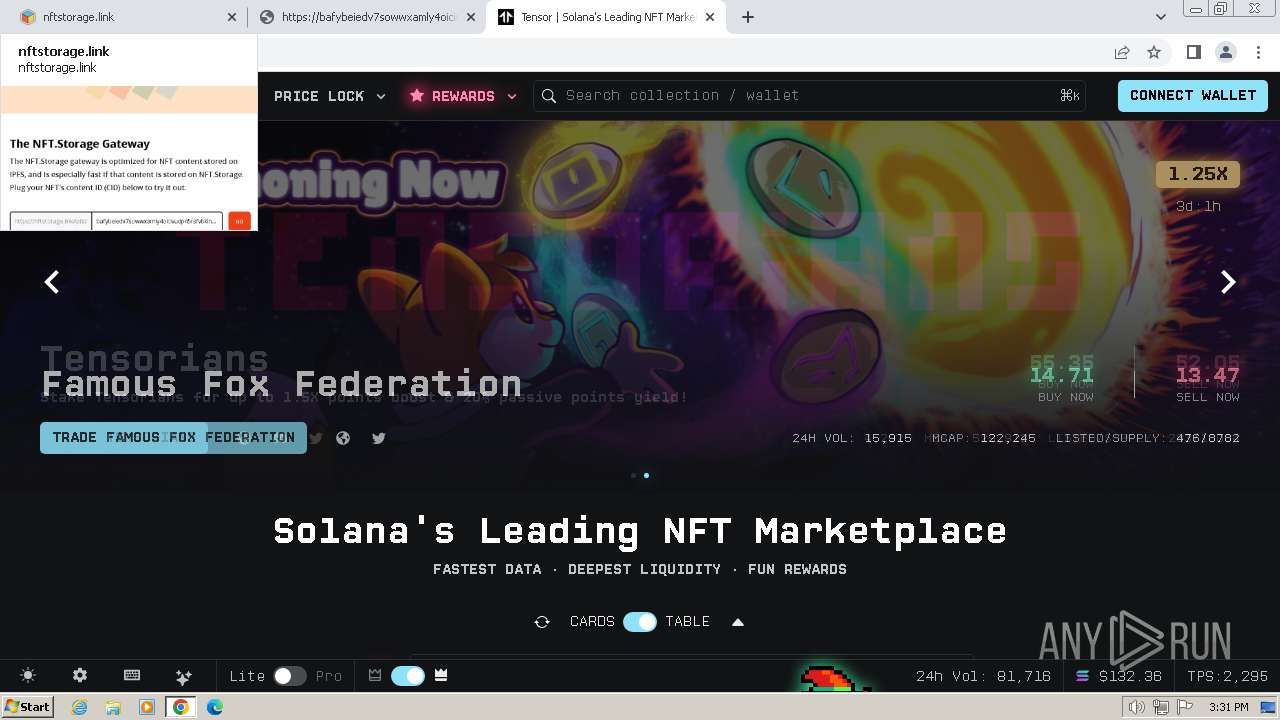Click the system clock 3:31 PM
Viewport: 1280px width, 720px height.
1228,707
